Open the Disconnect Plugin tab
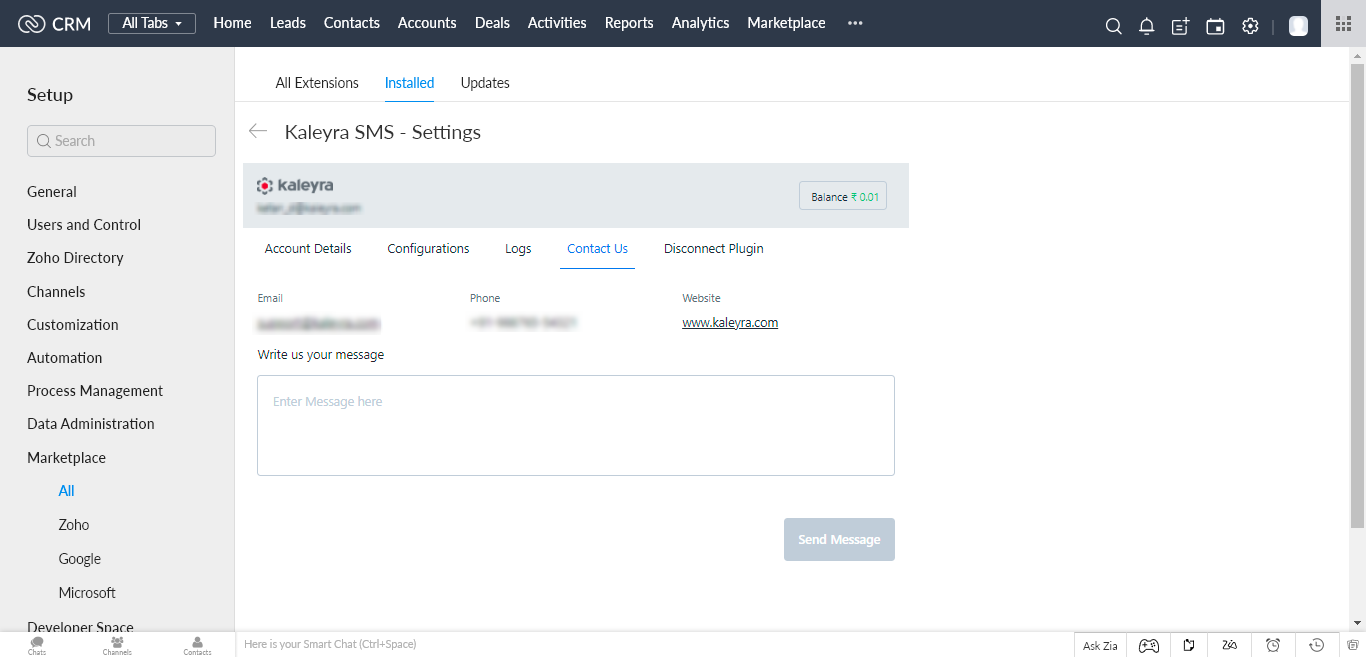The height and width of the screenshot is (657, 1366). click(713, 248)
